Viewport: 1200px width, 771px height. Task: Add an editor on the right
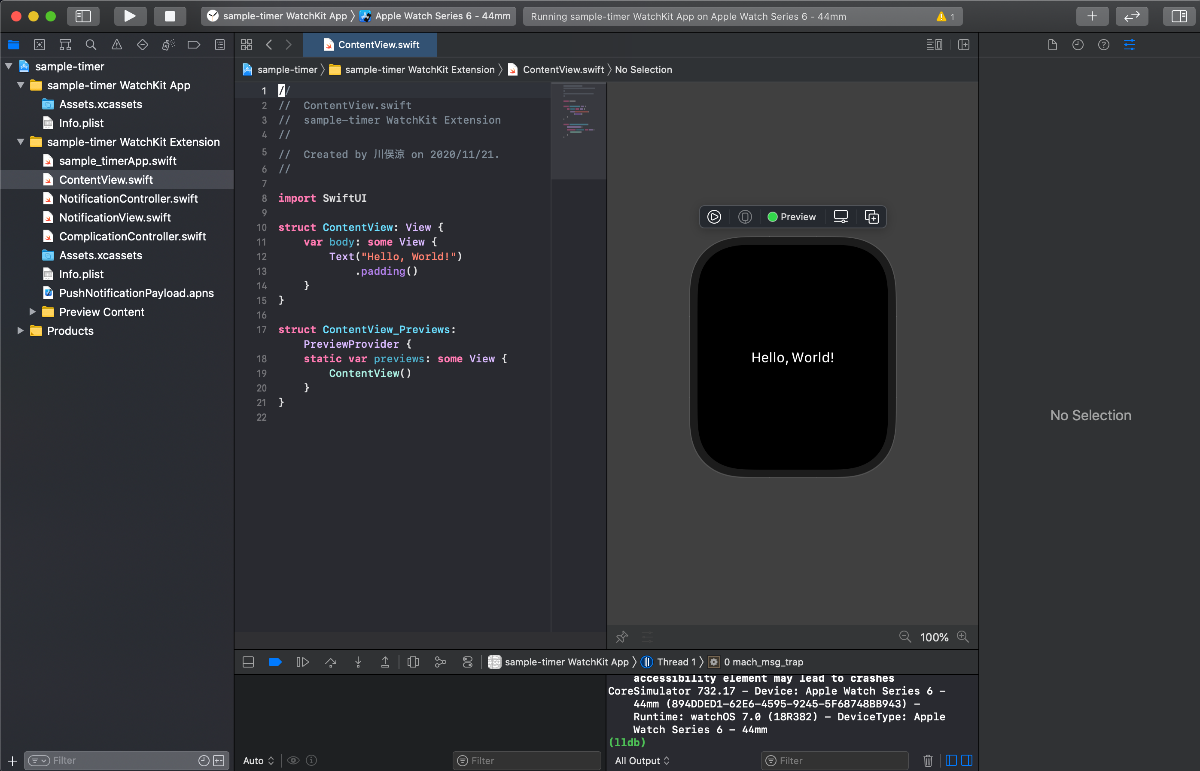coord(964,45)
